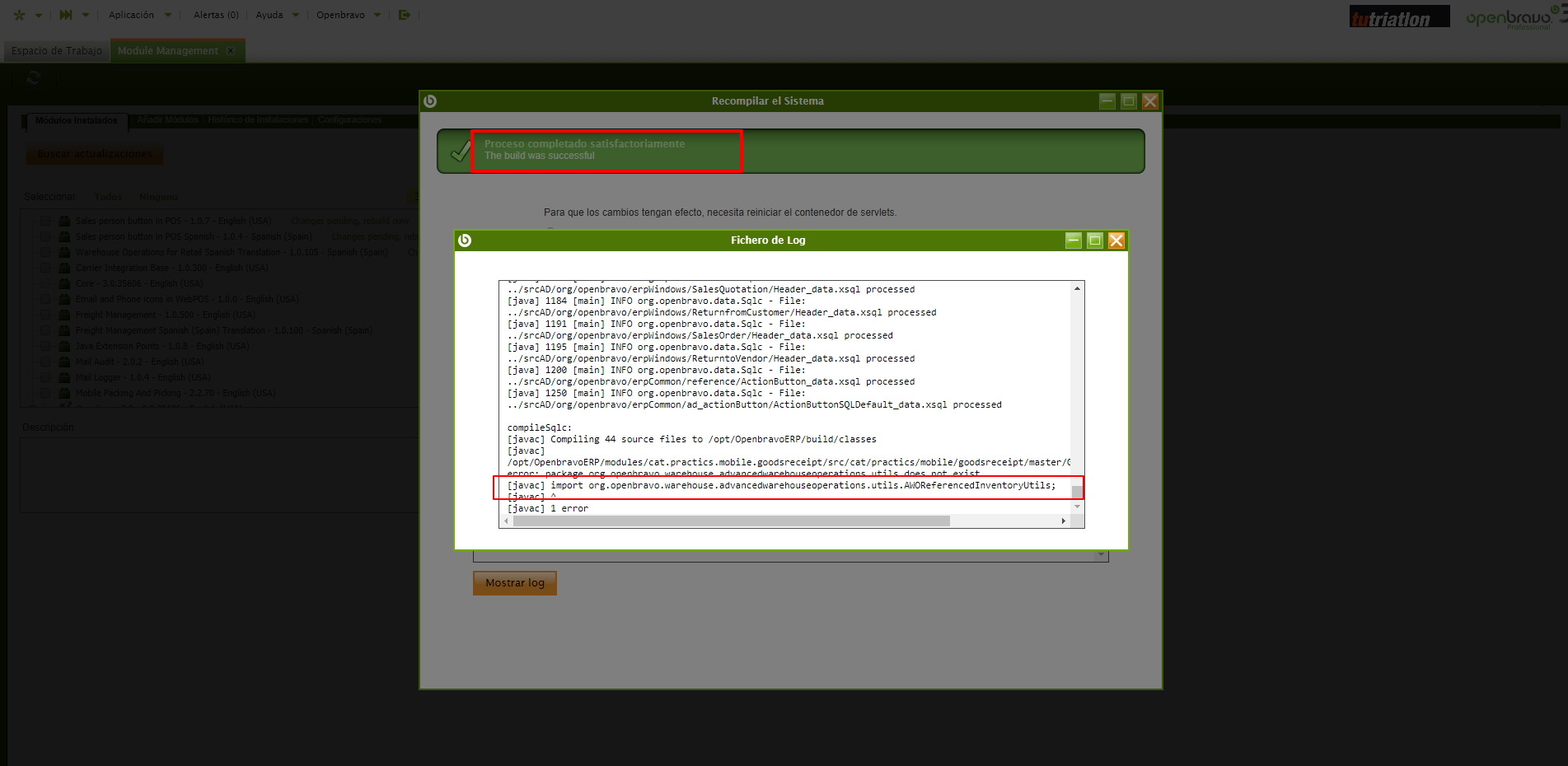
Task: Open the dropdown arrow beside the asterisk icon
Action: pyautogui.click(x=38, y=15)
